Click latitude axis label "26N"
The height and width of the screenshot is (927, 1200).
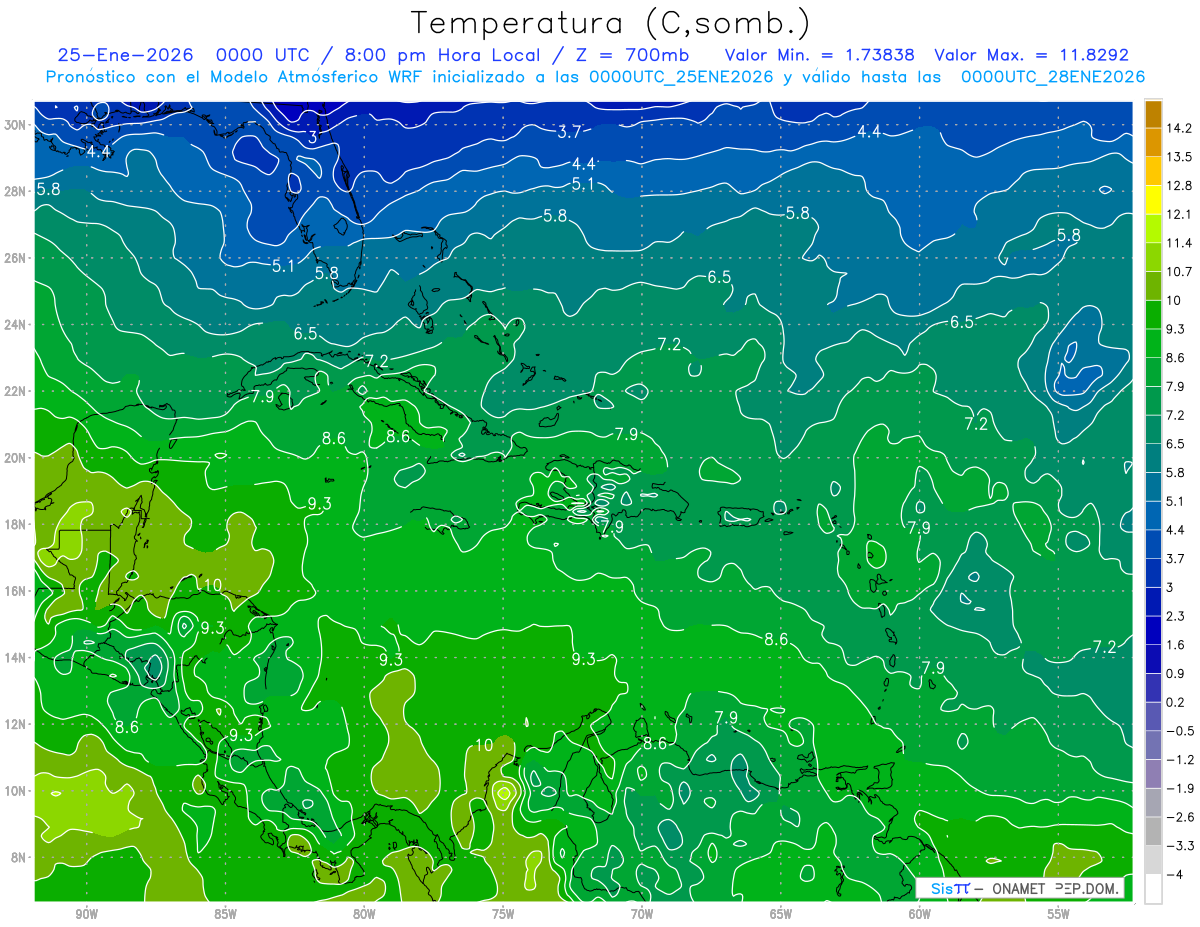coord(16,257)
